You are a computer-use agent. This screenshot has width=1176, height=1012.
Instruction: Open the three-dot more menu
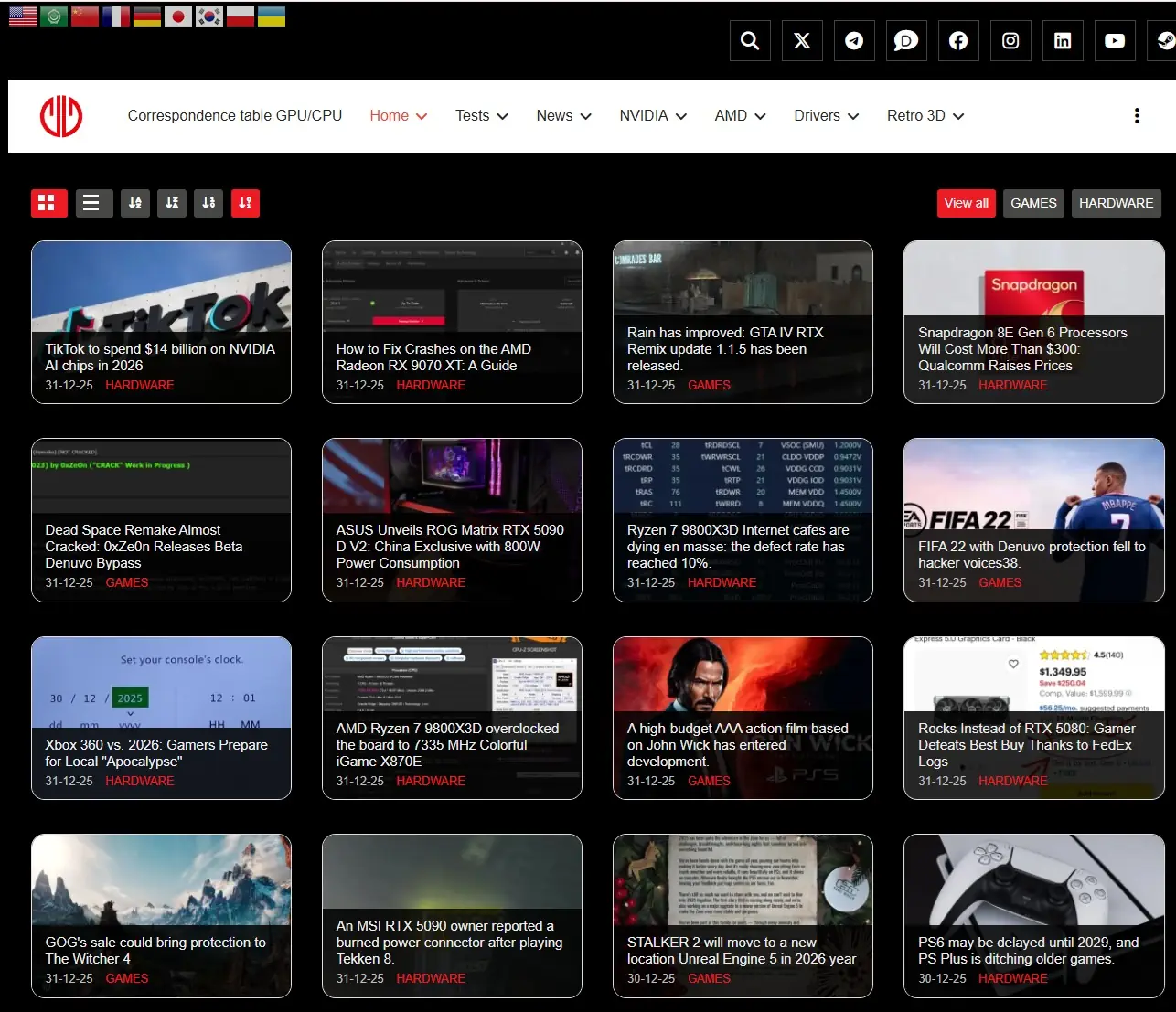[x=1137, y=116]
